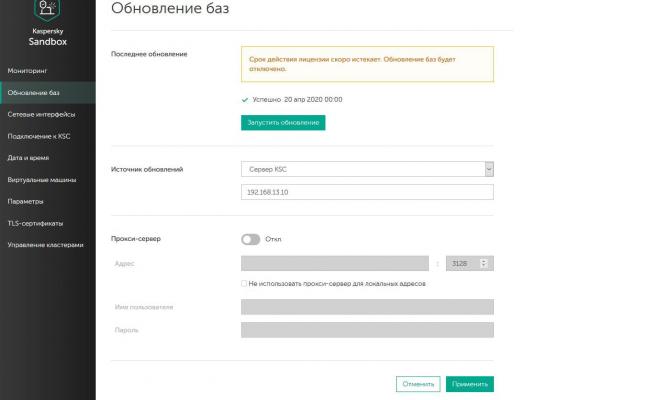This screenshot has width=670, height=400.
Task: Click the Отменить button
Action: (x=418, y=383)
